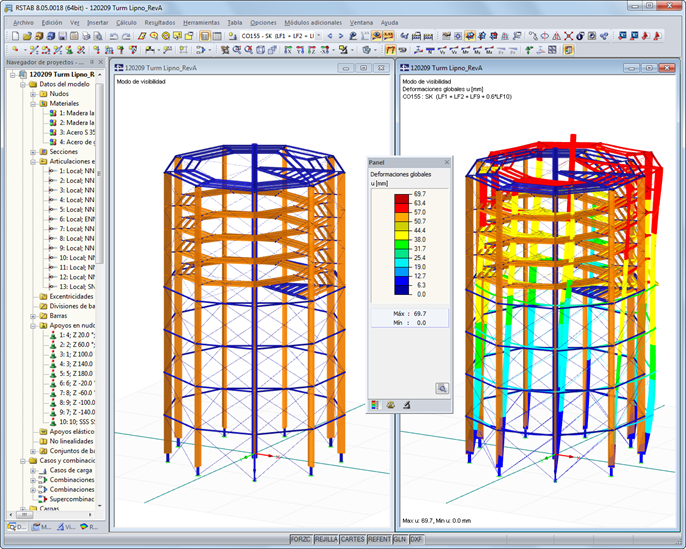Select the Barras item in navigator
This screenshot has width=686, height=549.
coord(60,315)
